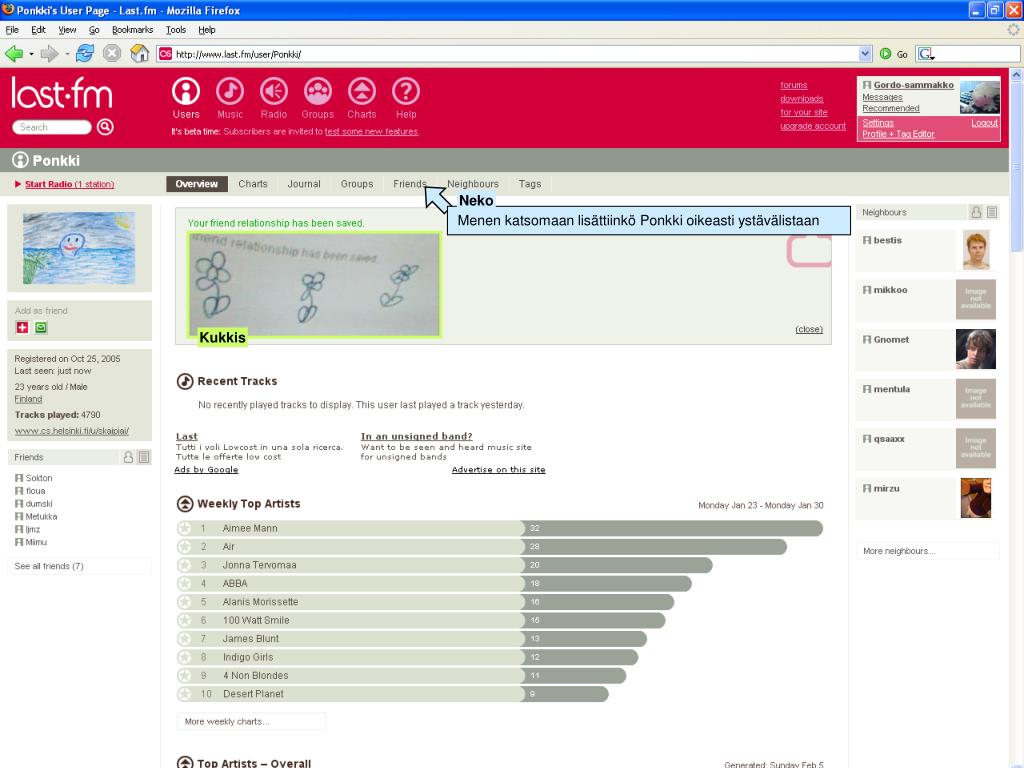Click More weekly charts button

pos(251,722)
